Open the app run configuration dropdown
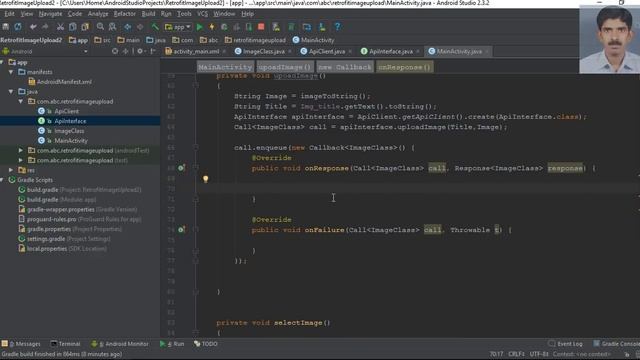Viewport: 640px width, 360px height. coord(178,27)
